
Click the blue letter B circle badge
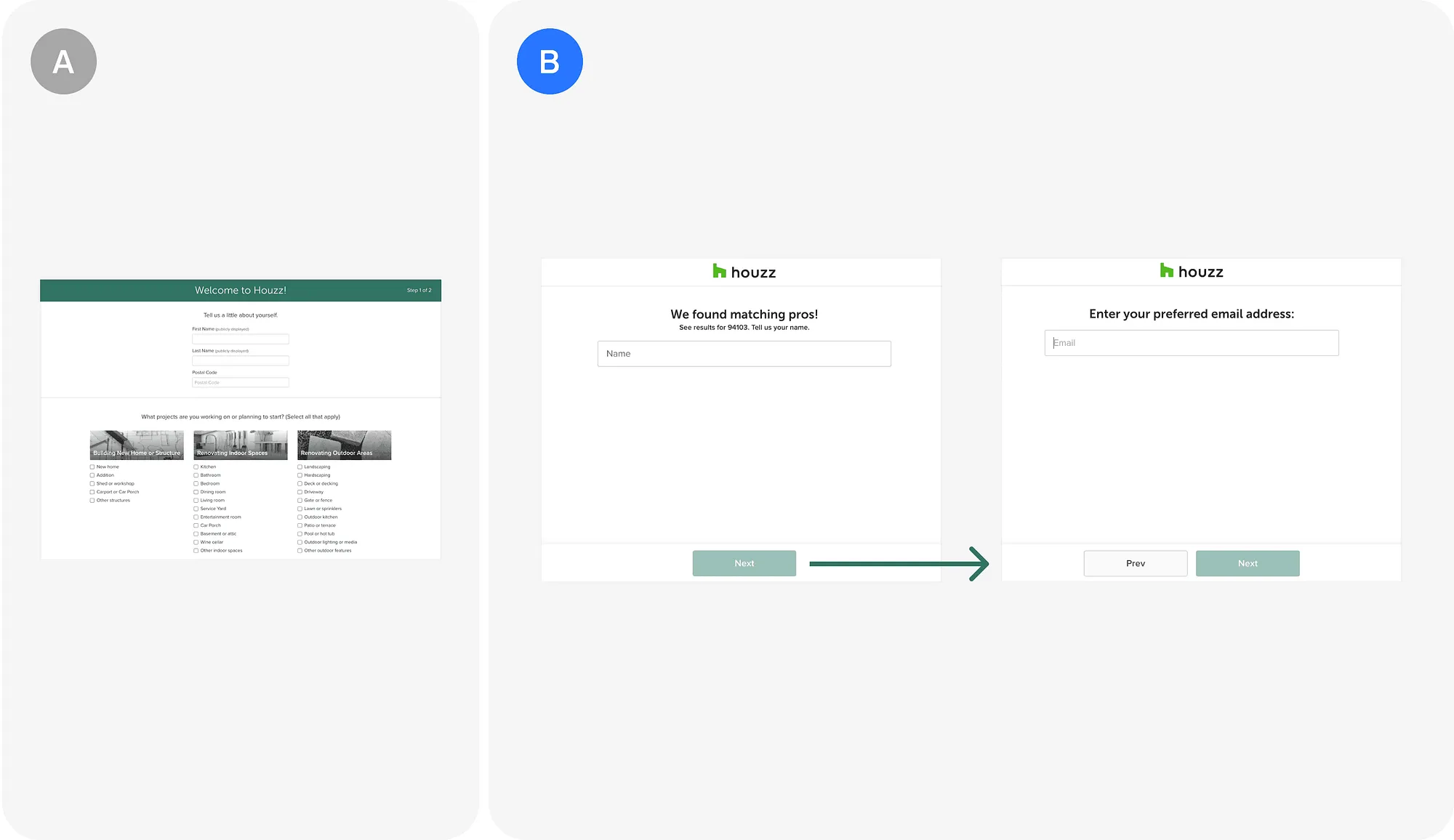(x=550, y=62)
